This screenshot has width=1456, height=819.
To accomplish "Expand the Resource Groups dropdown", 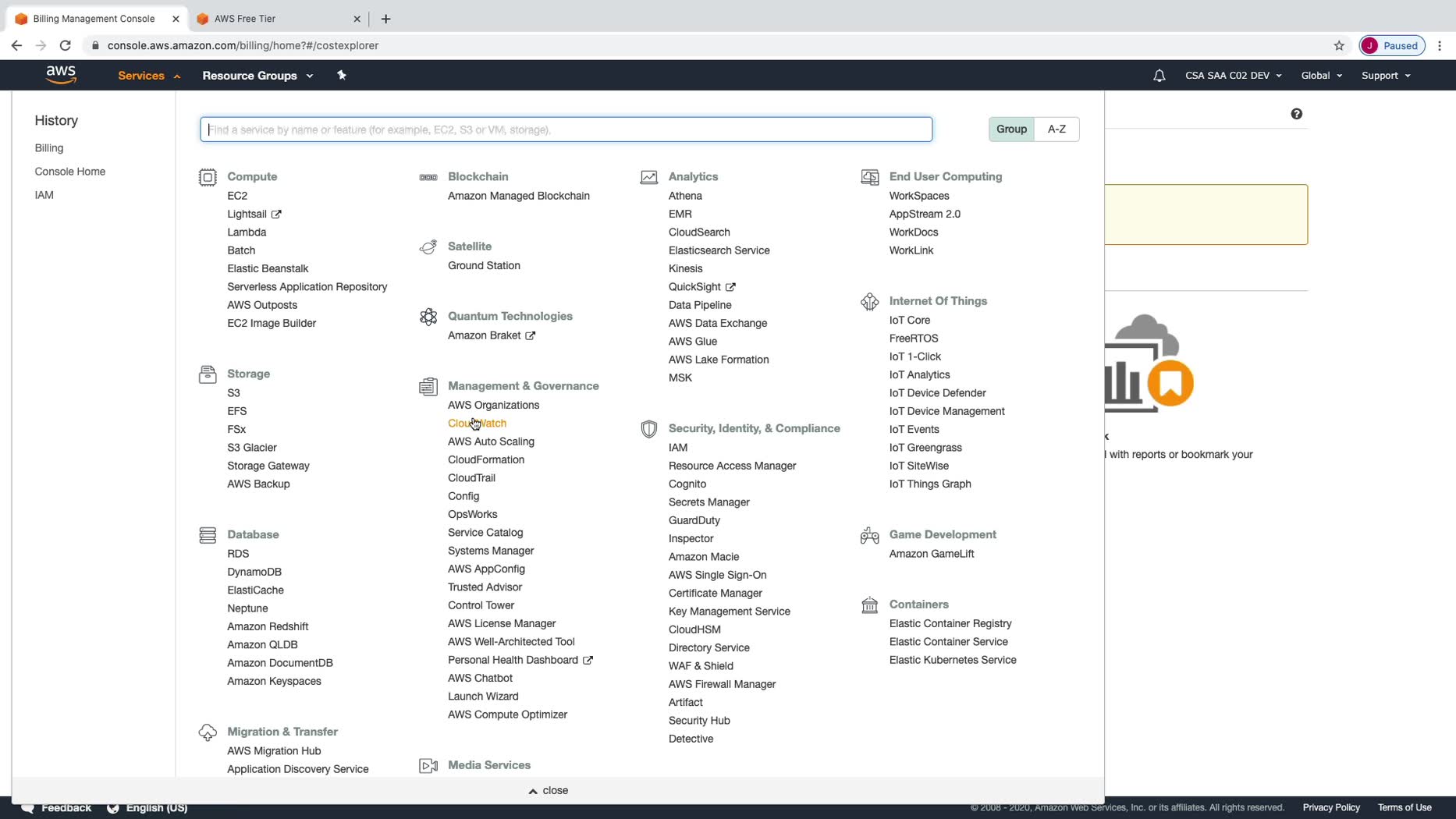I will pos(257,76).
